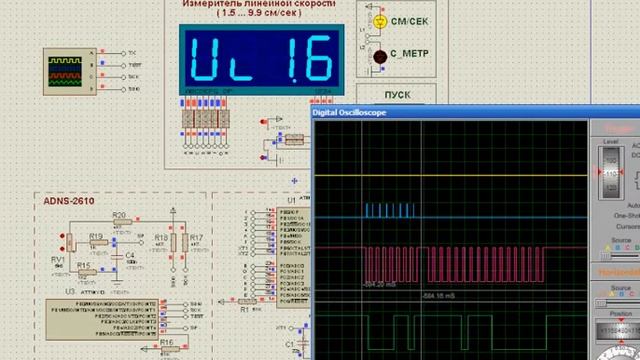Click the cursor reading -594.20 mS
Screen dimensions: 640x360
click(x=379, y=284)
